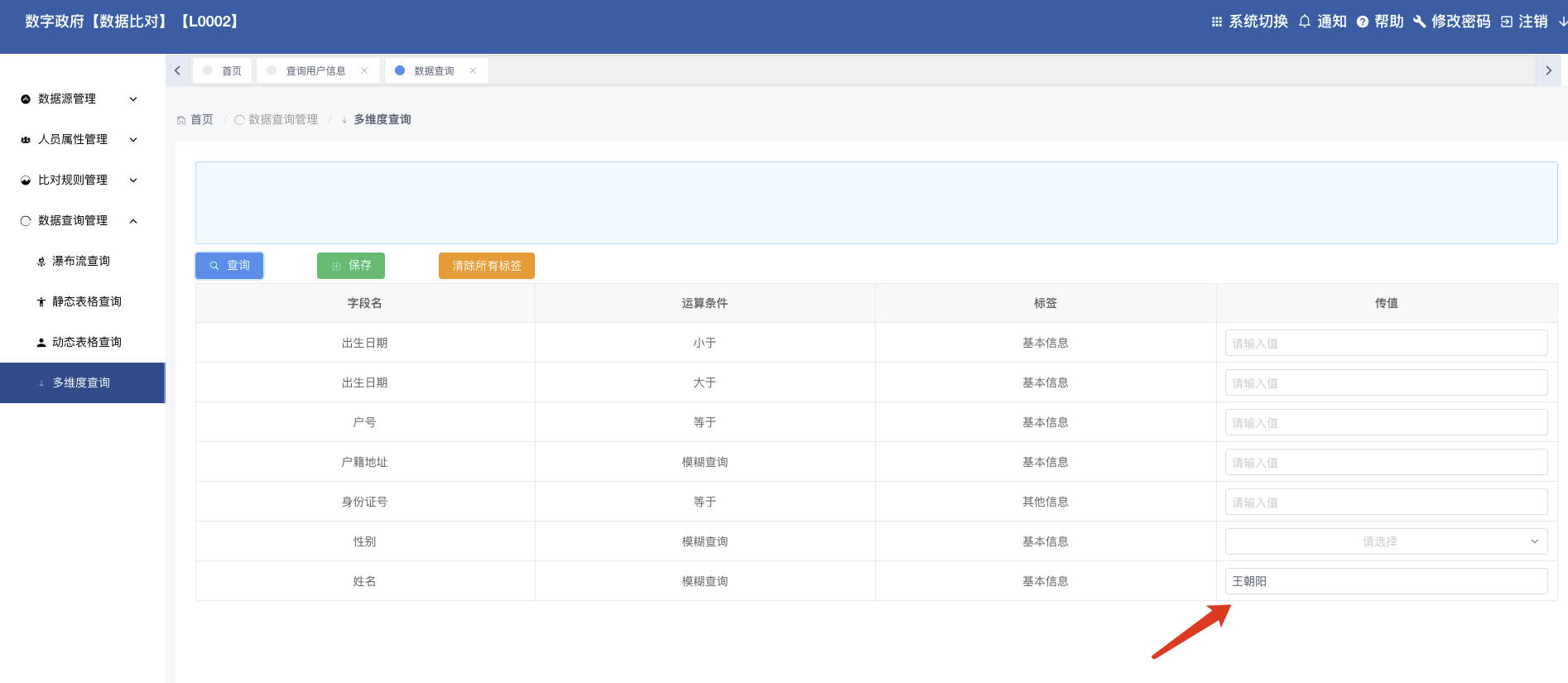Click the 小于 condition cell
The height and width of the screenshot is (683, 1568).
click(705, 343)
